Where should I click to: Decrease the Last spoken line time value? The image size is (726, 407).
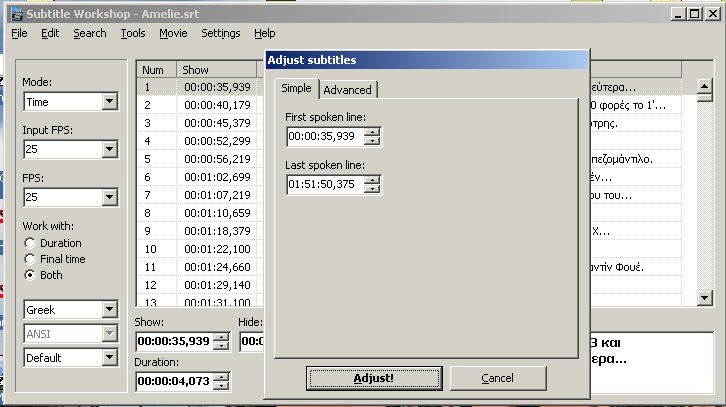point(372,189)
